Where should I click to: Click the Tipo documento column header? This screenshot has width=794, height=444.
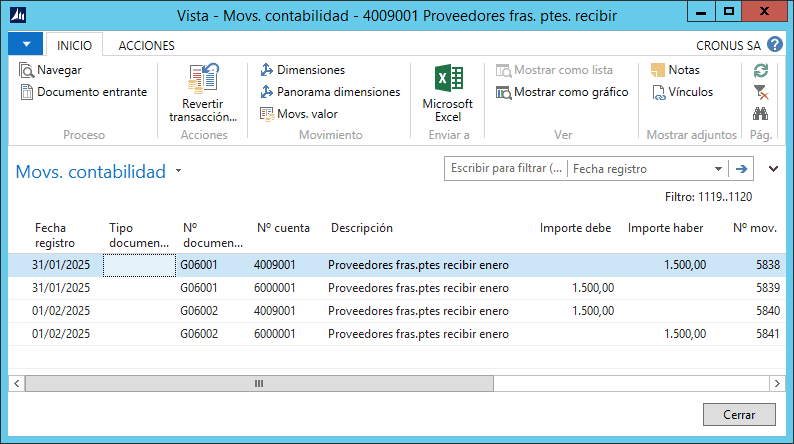tap(139, 235)
